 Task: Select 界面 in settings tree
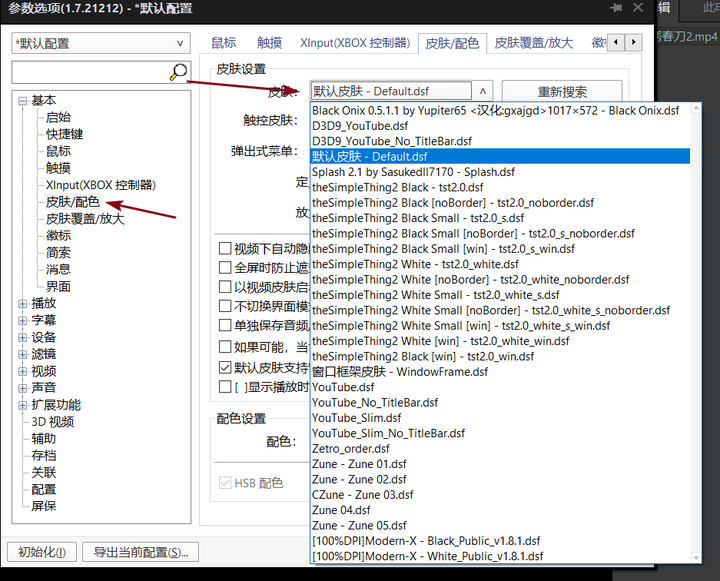coord(58,287)
